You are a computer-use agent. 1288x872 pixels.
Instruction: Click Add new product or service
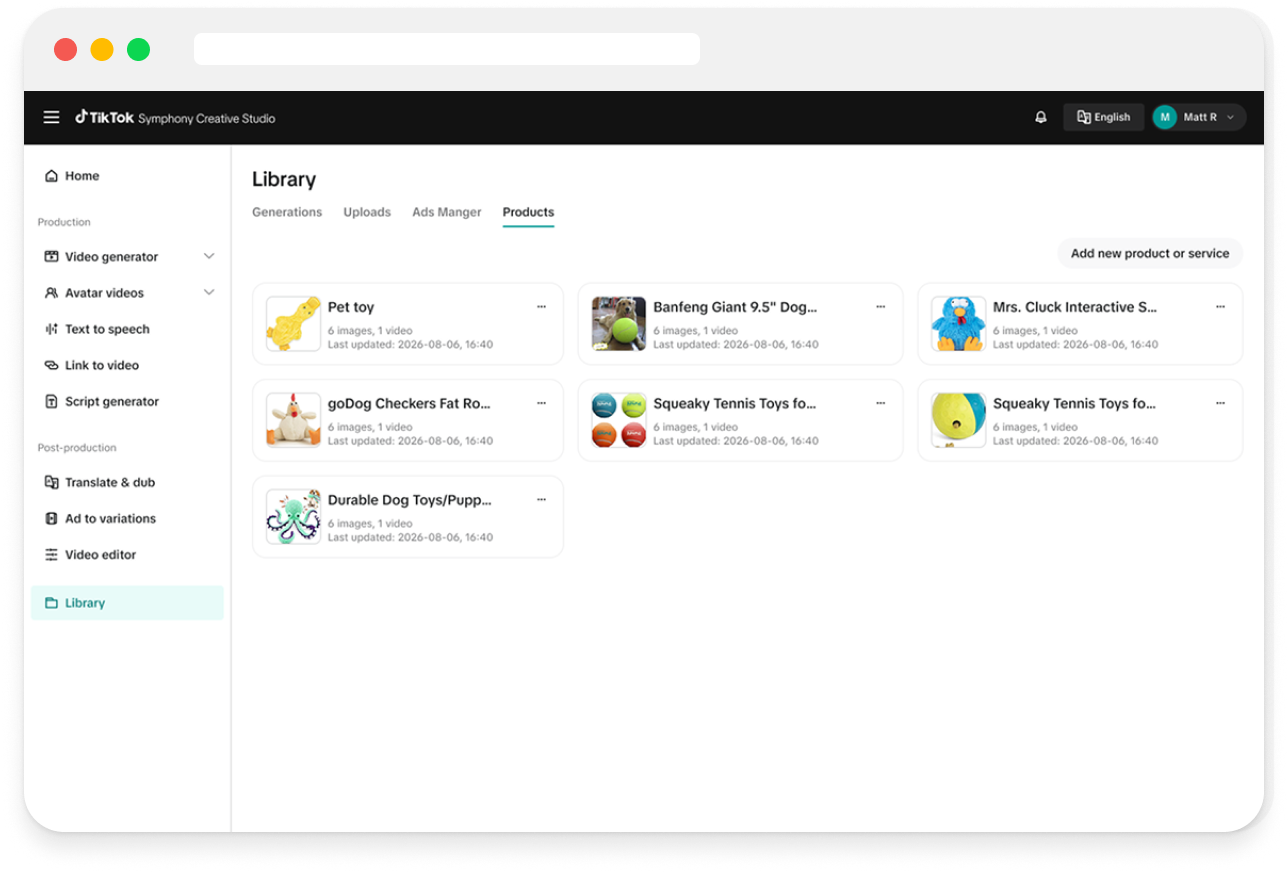tap(1150, 253)
